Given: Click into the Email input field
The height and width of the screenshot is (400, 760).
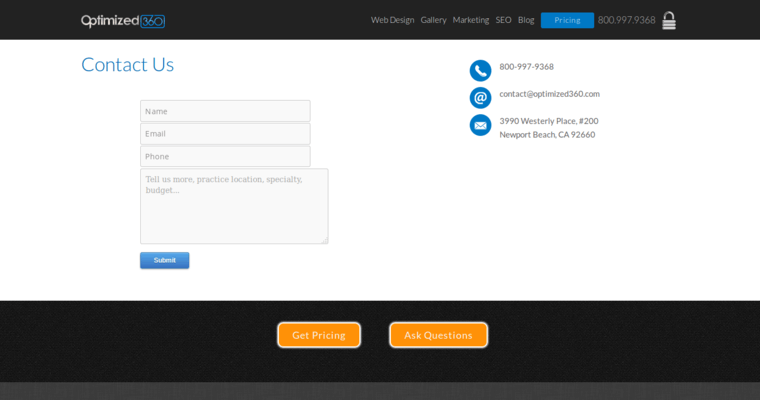Looking at the screenshot, I should [225, 134].
